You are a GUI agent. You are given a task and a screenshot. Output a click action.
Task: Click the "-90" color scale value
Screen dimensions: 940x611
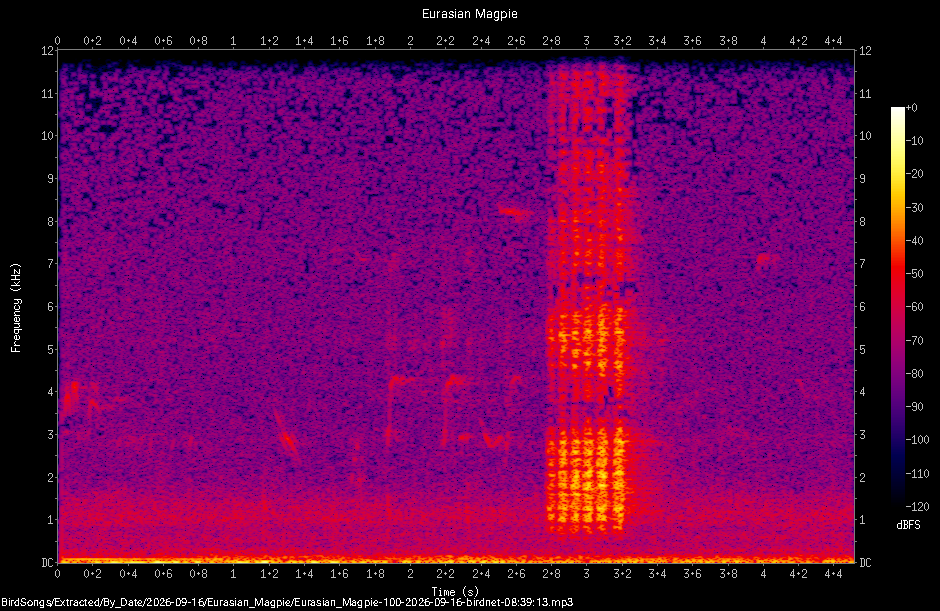pyautogui.click(x=914, y=407)
